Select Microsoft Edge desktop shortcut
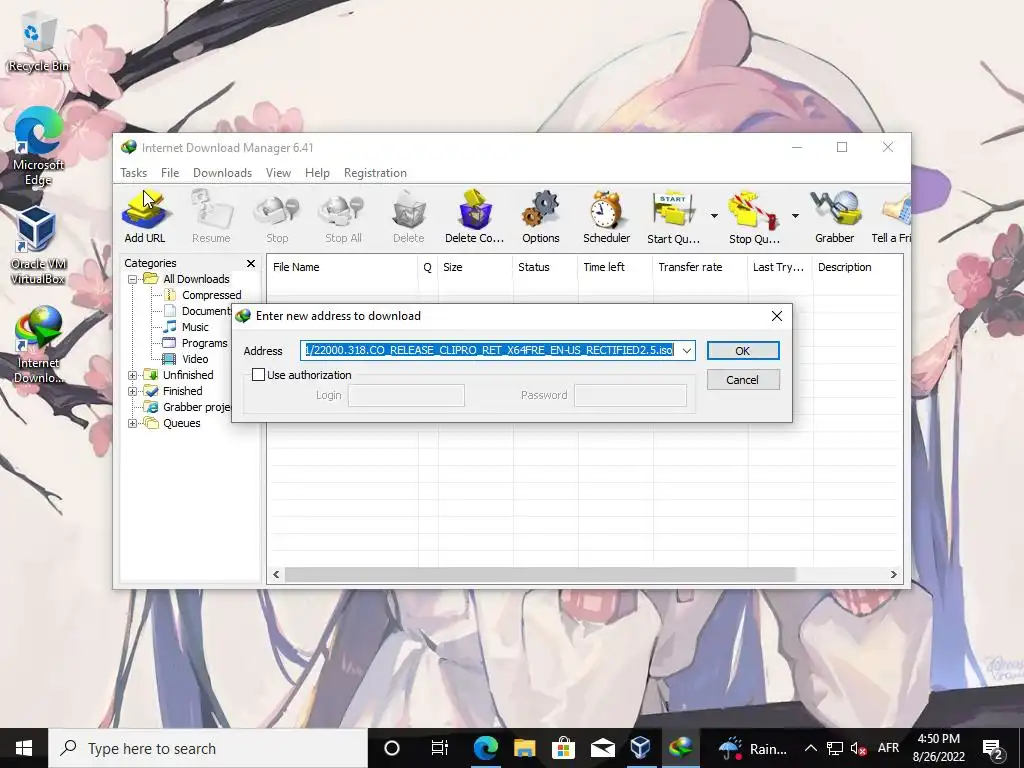The height and width of the screenshot is (768, 1024). point(39,146)
